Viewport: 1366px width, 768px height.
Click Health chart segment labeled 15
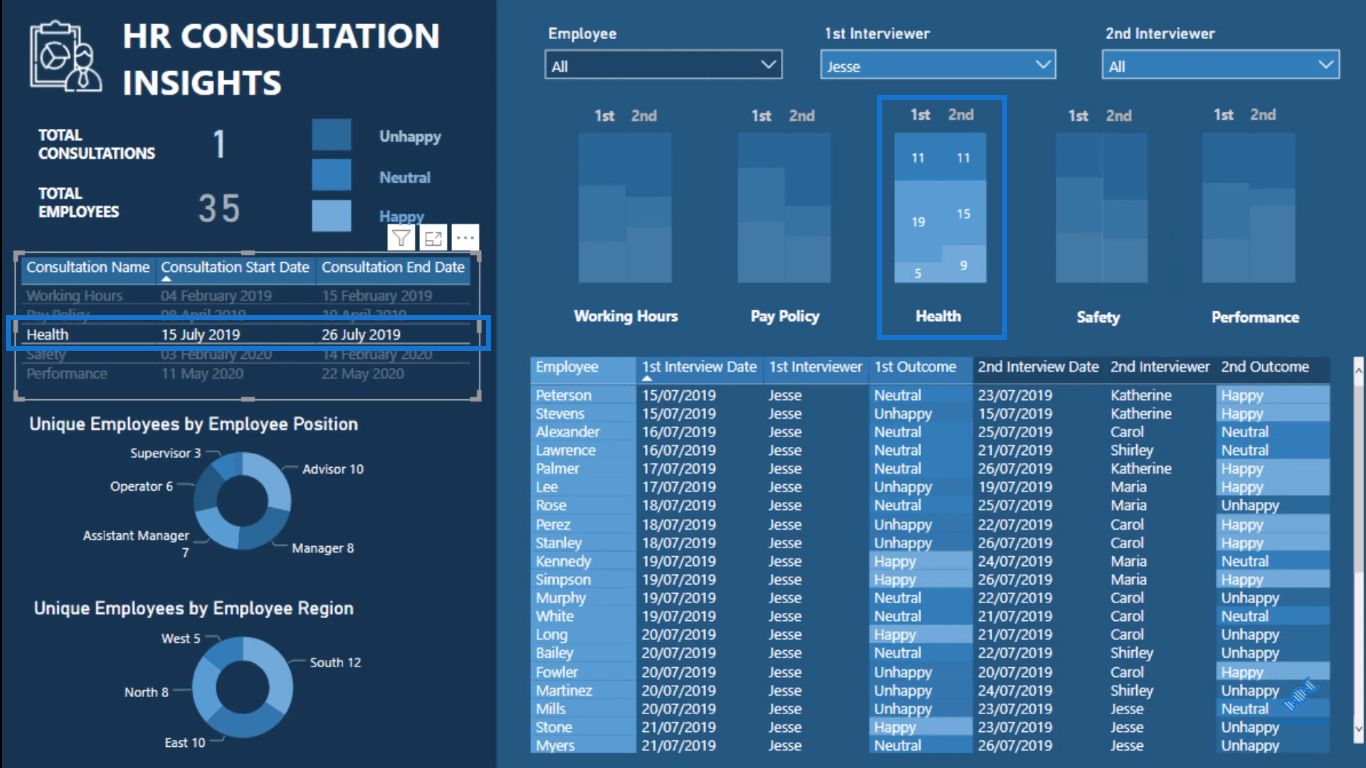(x=963, y=213)
